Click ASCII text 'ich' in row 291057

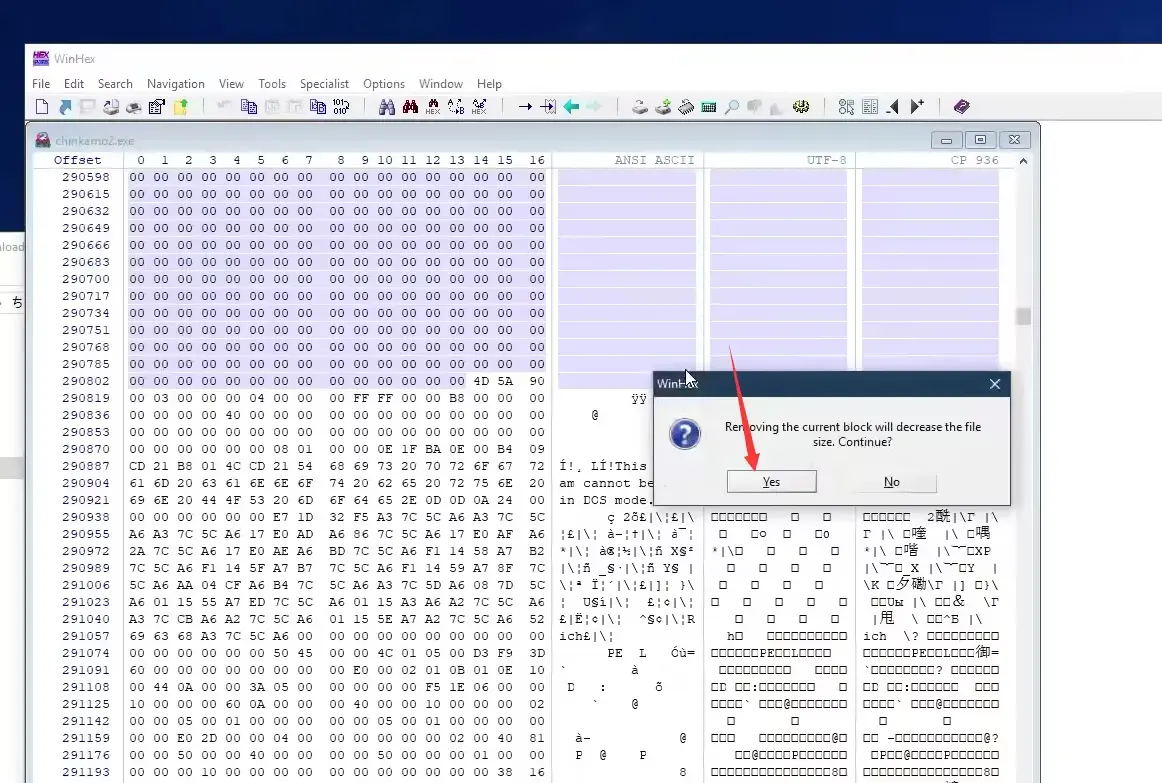(571, 636)
